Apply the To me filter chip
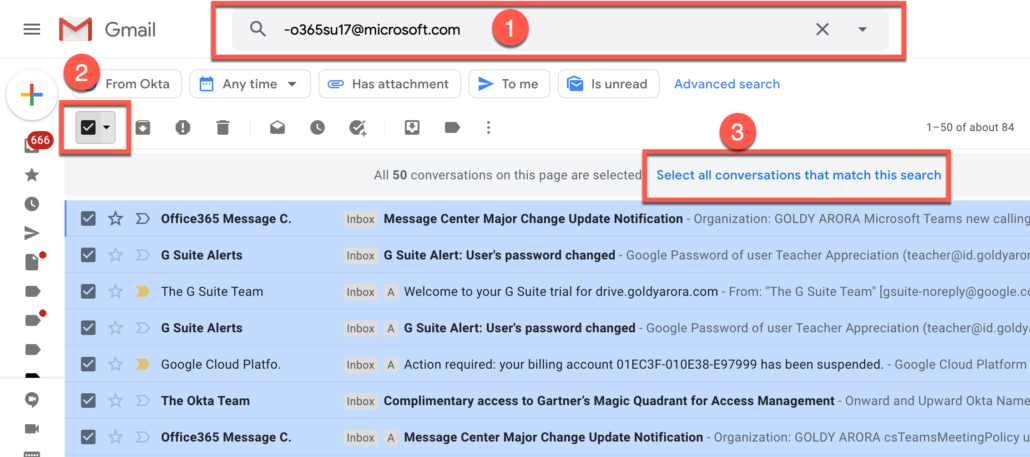Image resolution: width=1030 pixels, height=457 pixels. [509, 84]
